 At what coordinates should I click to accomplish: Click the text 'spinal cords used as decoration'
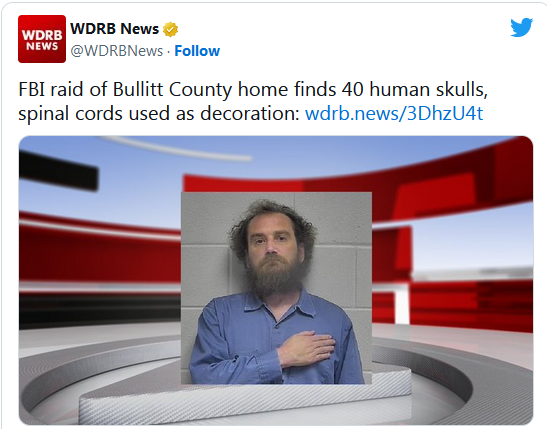click(159, 114)
